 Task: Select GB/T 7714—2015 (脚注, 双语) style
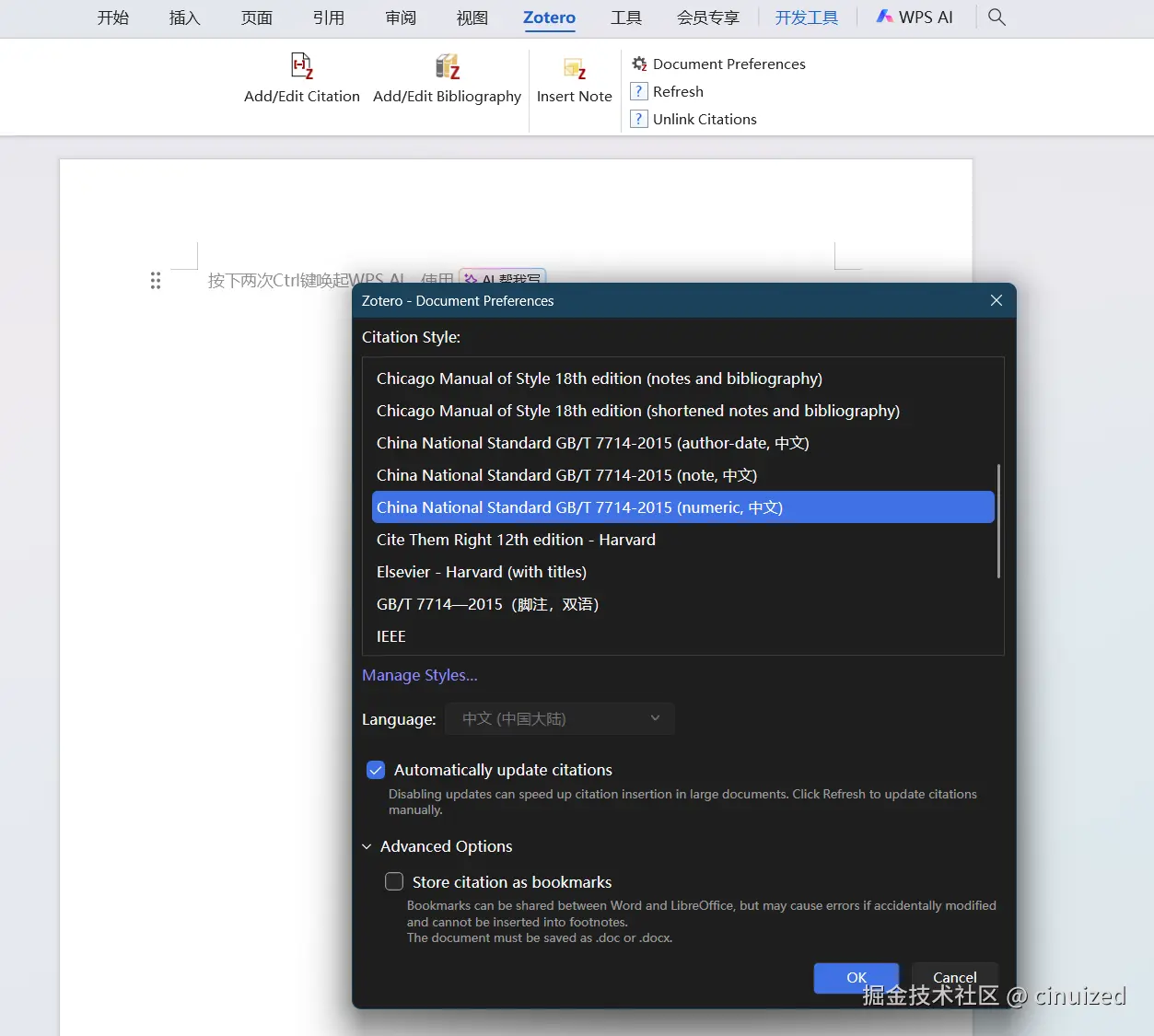pyautogui.click(x=682, y=604)
